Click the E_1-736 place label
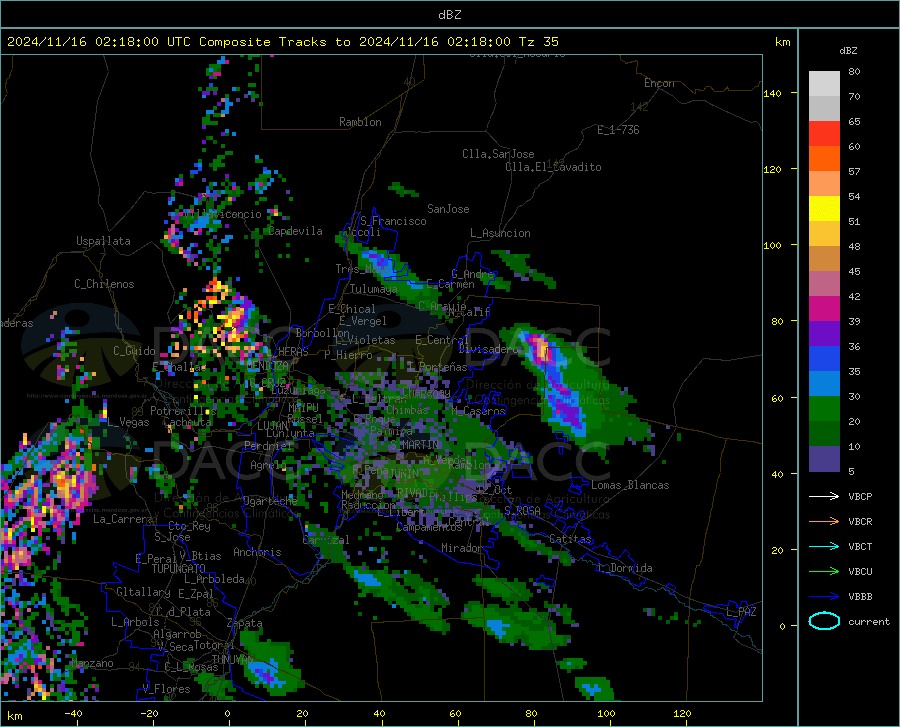This screenshot has height=727, width=900. click(618, 130)
